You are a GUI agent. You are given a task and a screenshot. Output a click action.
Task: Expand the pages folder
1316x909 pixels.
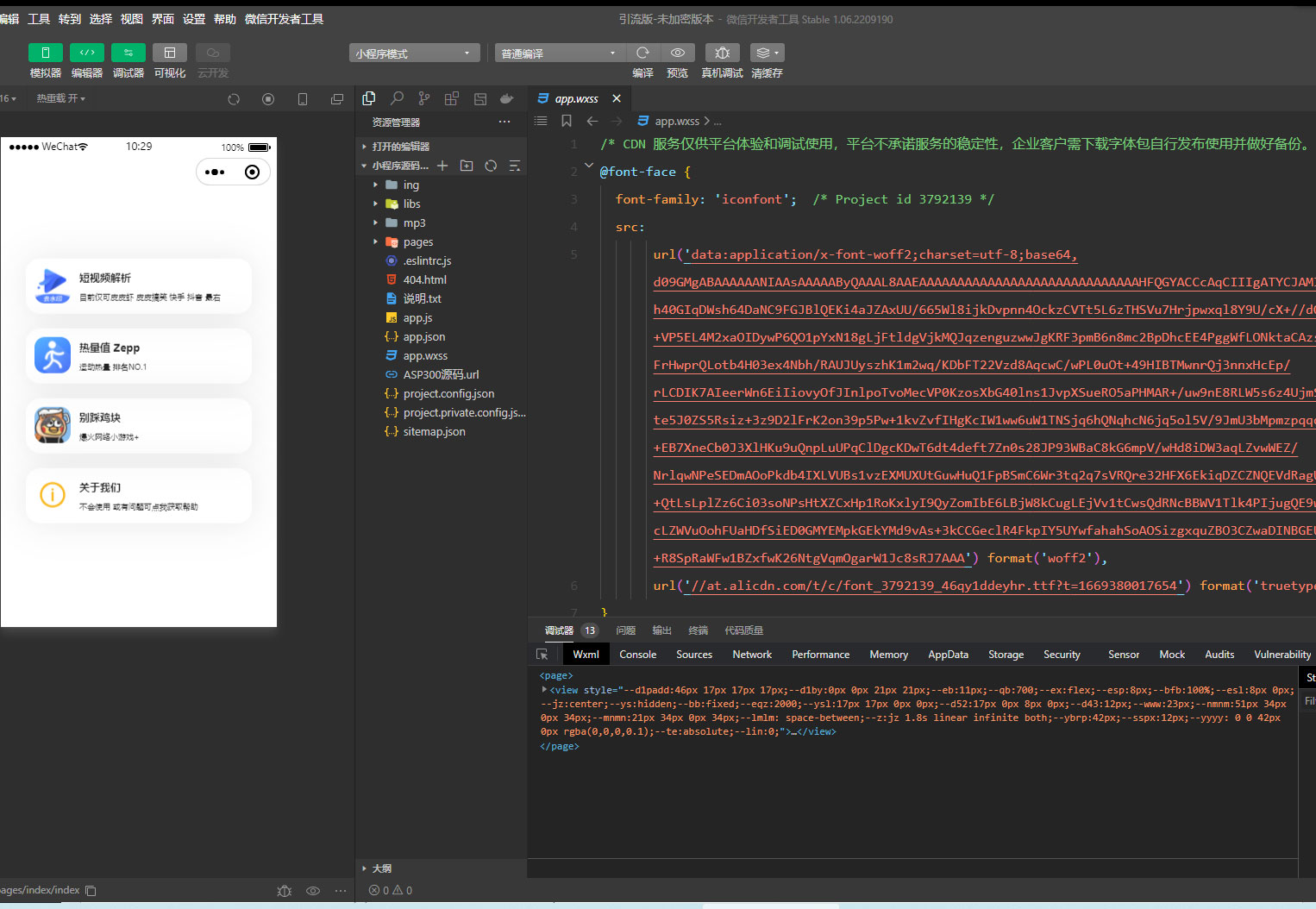[x=417, y=242]
